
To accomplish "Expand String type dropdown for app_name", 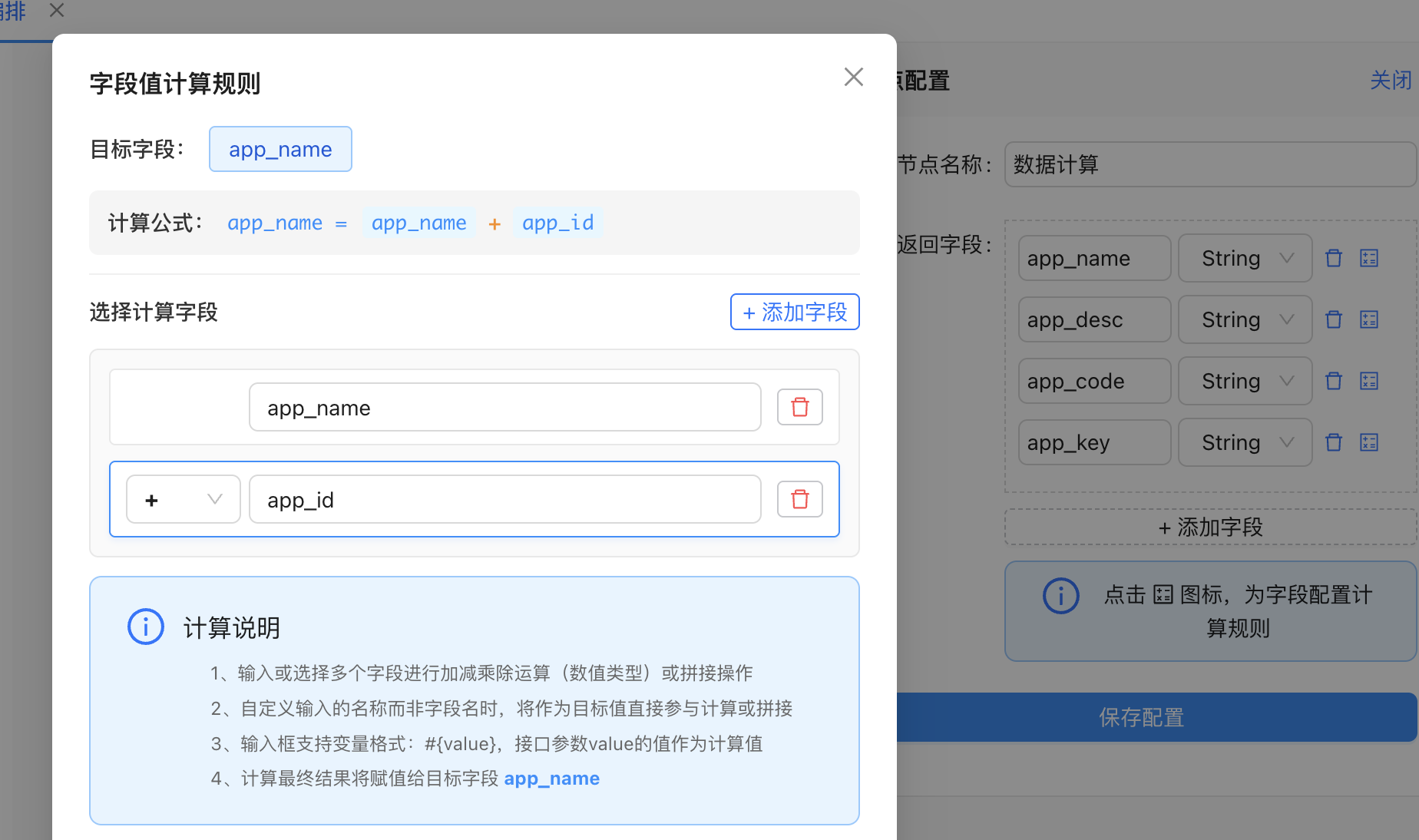I will click(1245, 258).
